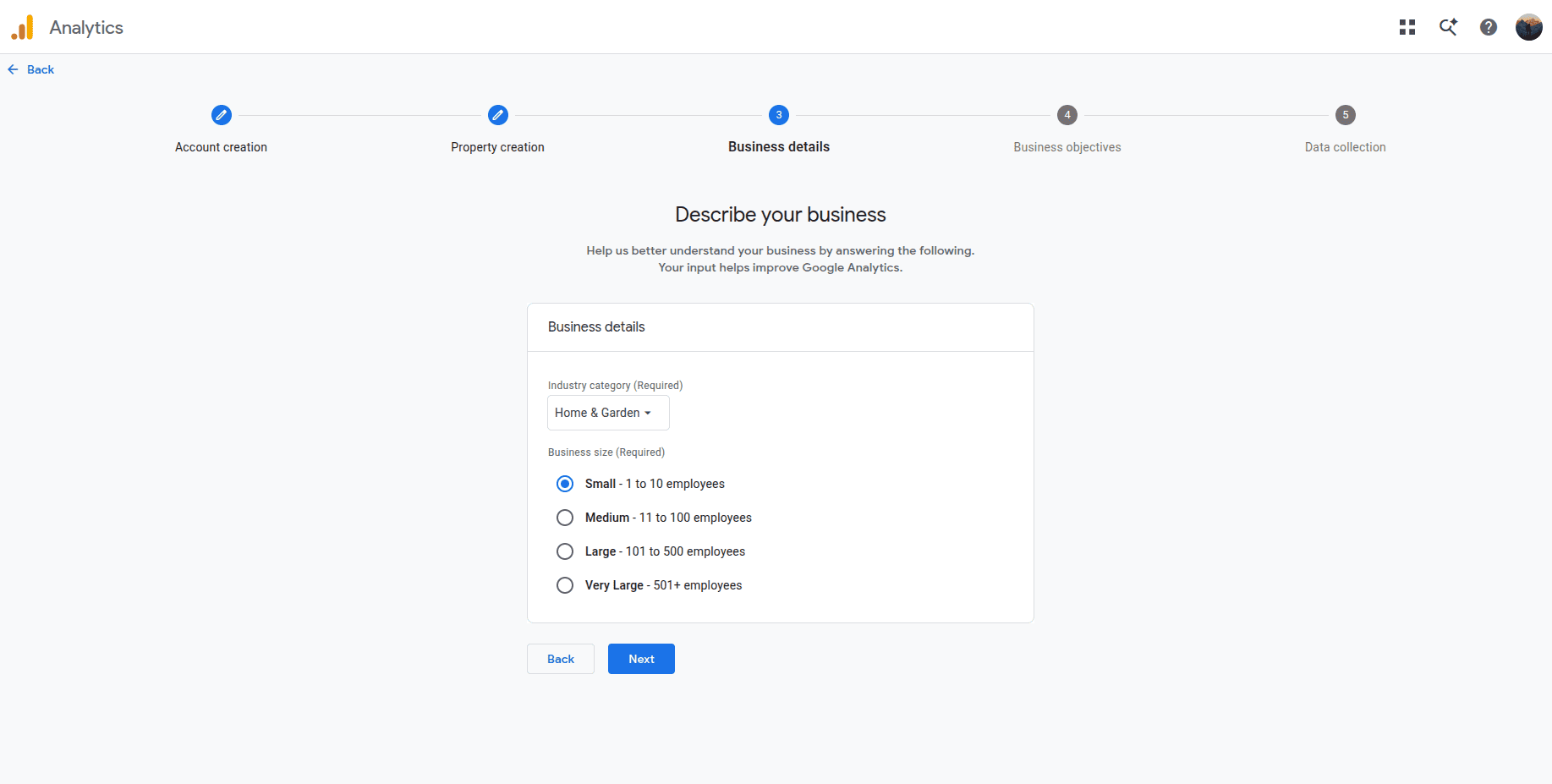The height and width of the screenshot is (784, 1552).
Task: Select step 4 Business objectives circle
Action: [1067, 115]
